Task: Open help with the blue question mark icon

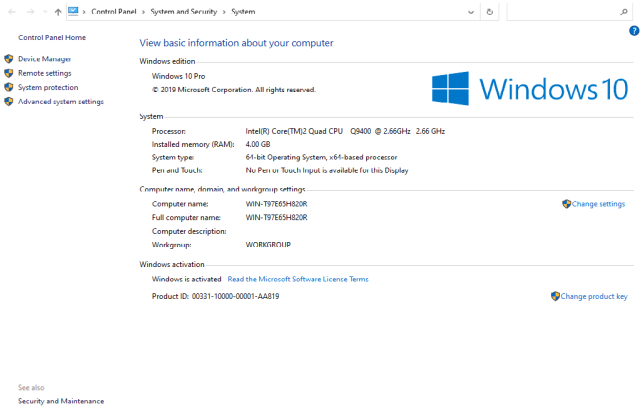Action: (x=633, y=31)
